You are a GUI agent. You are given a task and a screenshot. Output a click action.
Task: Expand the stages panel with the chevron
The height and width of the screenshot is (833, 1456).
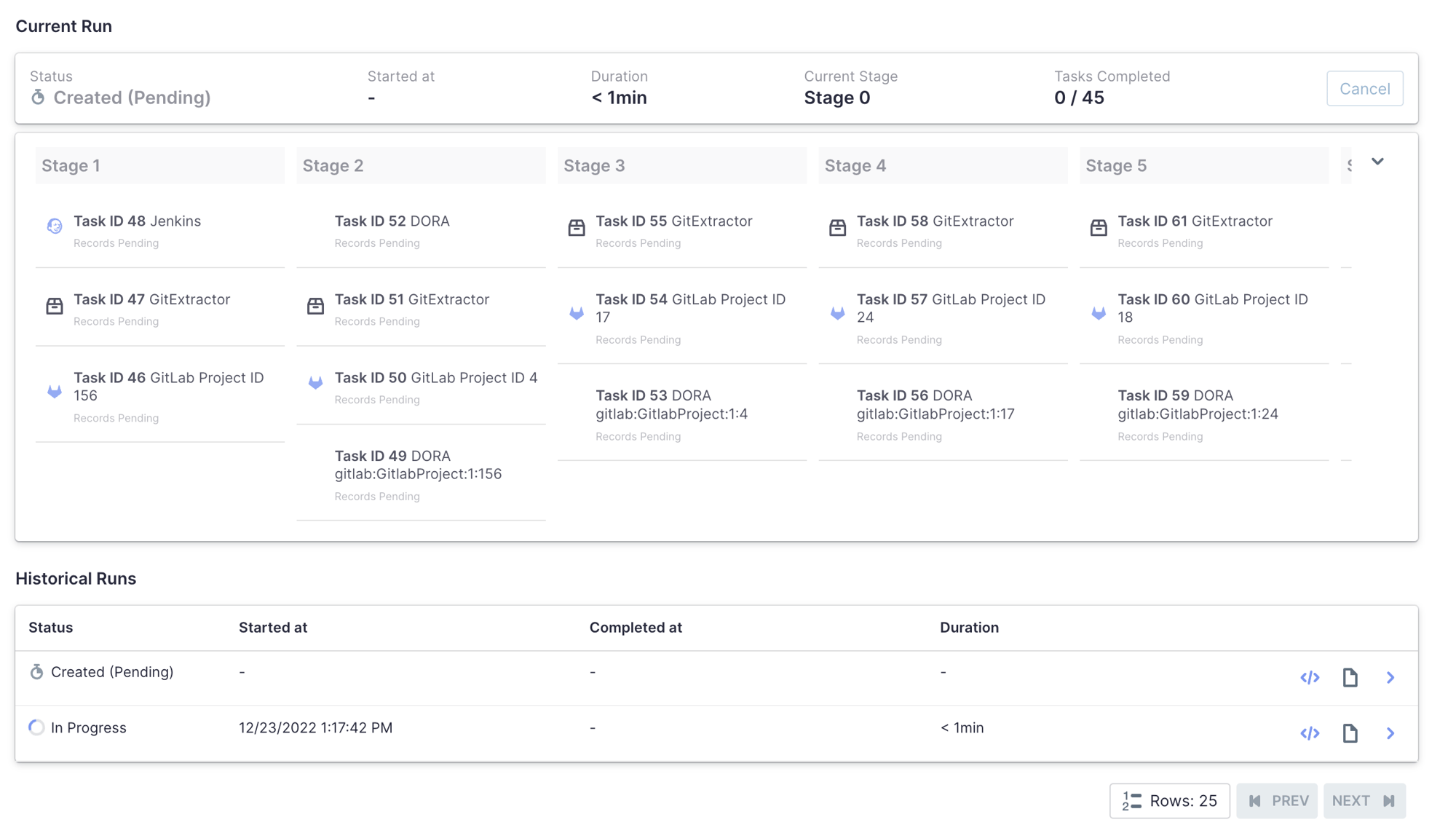click(x=1378, y=162)
